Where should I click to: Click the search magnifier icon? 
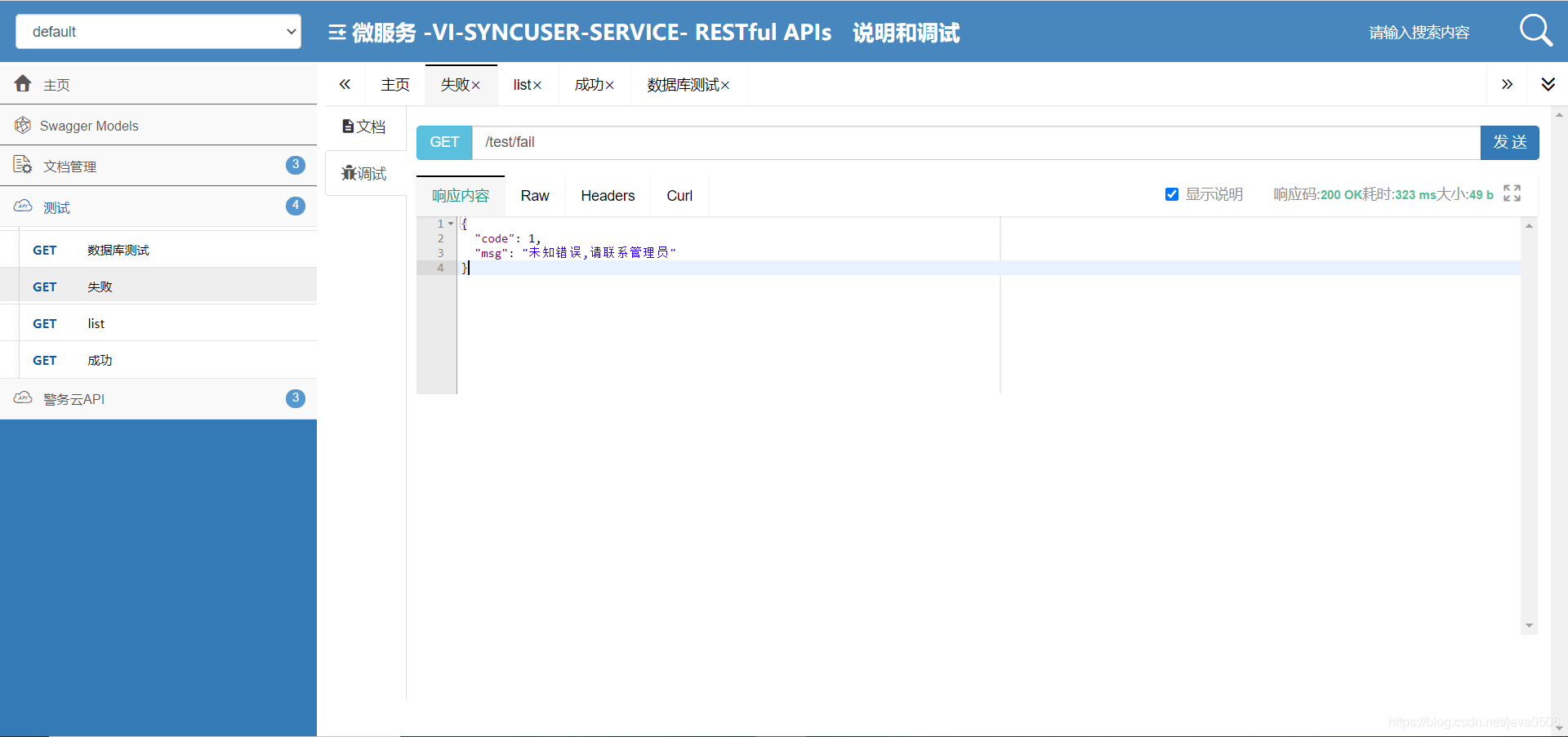(x=1535, y=31)
